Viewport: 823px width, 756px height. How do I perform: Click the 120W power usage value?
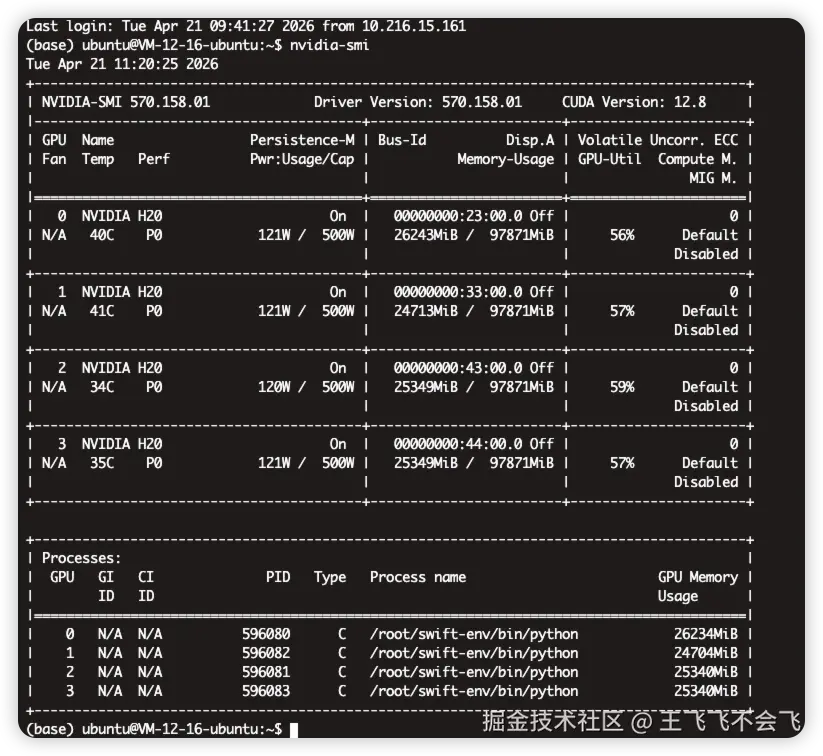tap(274, 387)
